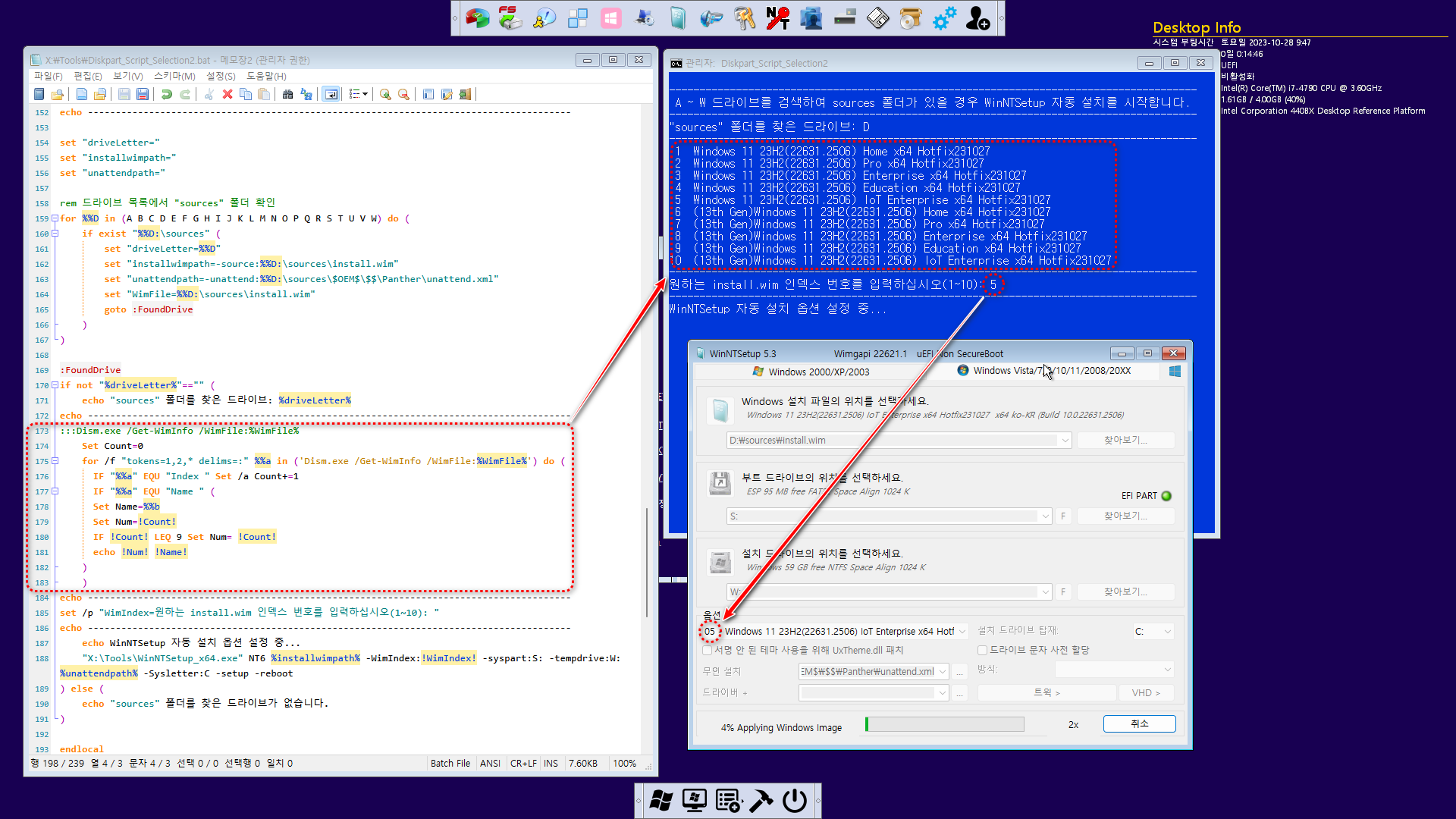Click the monitor icon in bottom dock
1456x819 pixels.
[695, 801]
